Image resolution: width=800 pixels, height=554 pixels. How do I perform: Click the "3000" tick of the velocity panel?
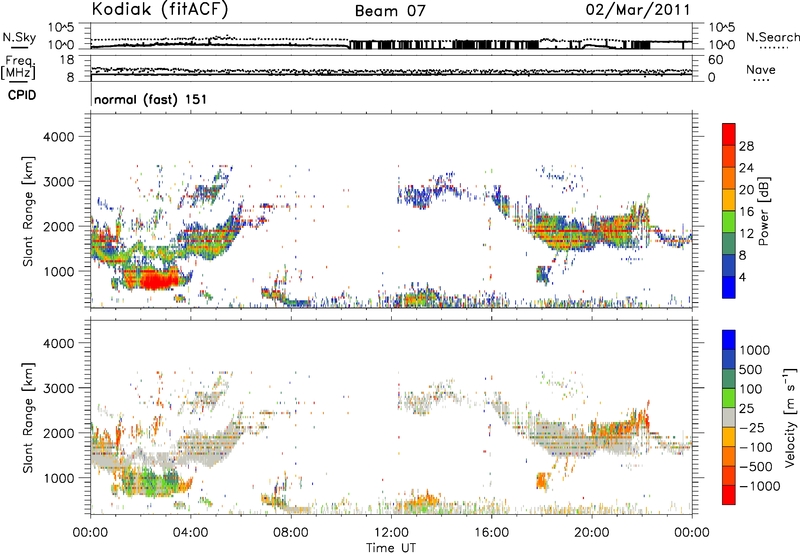point(59,388)
